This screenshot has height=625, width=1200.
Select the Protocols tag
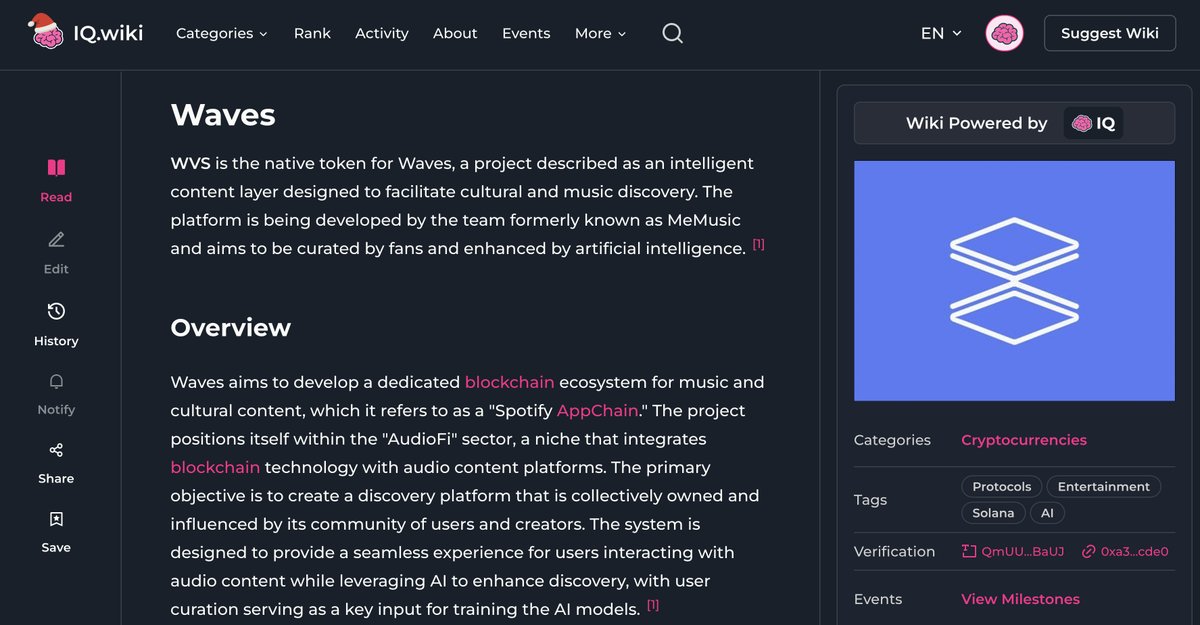coord(1001,486)
